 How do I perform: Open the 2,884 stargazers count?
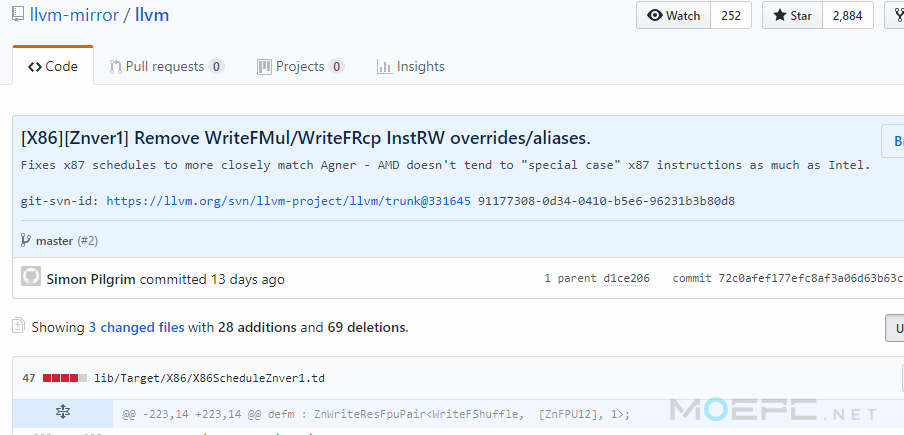[x=848, y=16]
